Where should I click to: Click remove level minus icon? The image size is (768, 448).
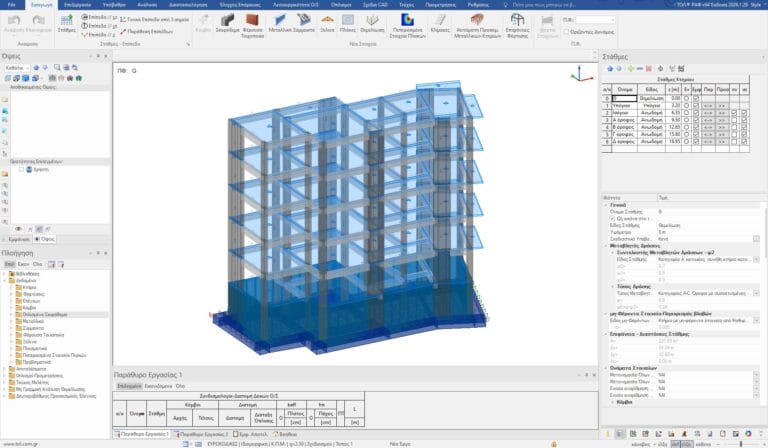[640, 69]
